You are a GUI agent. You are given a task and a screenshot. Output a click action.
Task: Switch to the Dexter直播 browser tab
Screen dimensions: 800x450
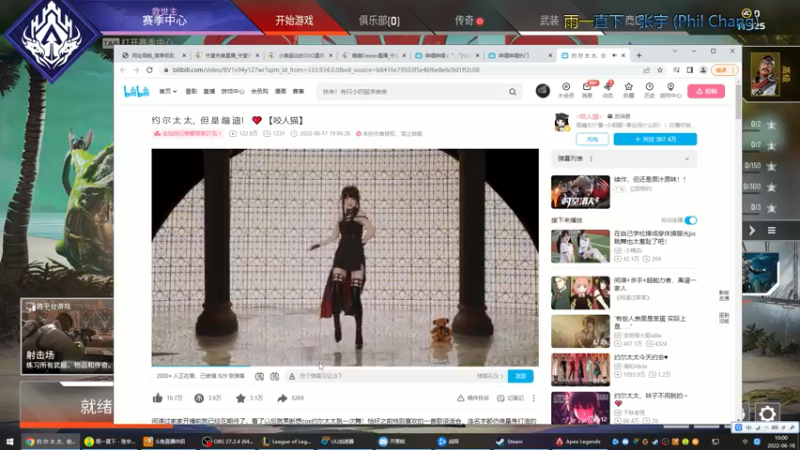click(x=374, y=55)
